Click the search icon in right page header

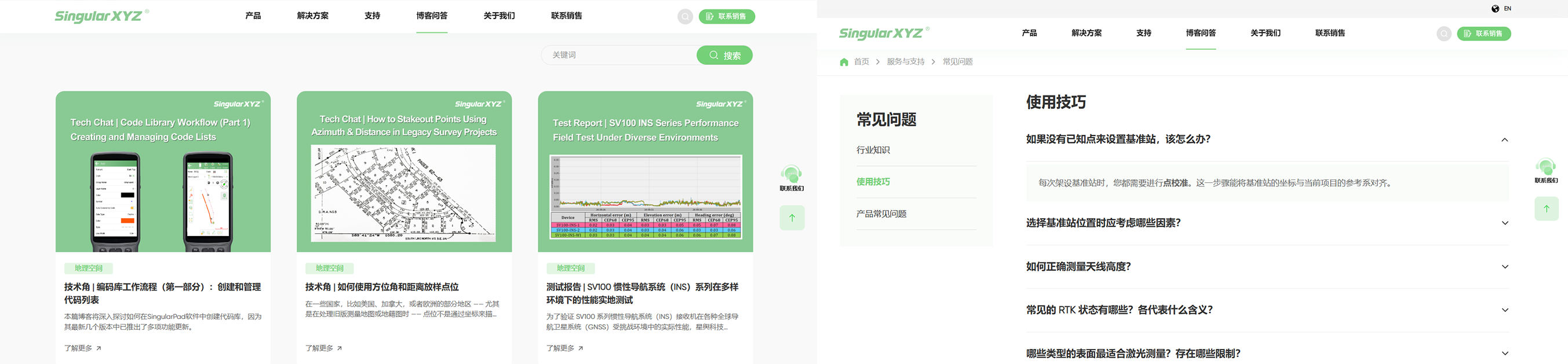[1443, 34]
